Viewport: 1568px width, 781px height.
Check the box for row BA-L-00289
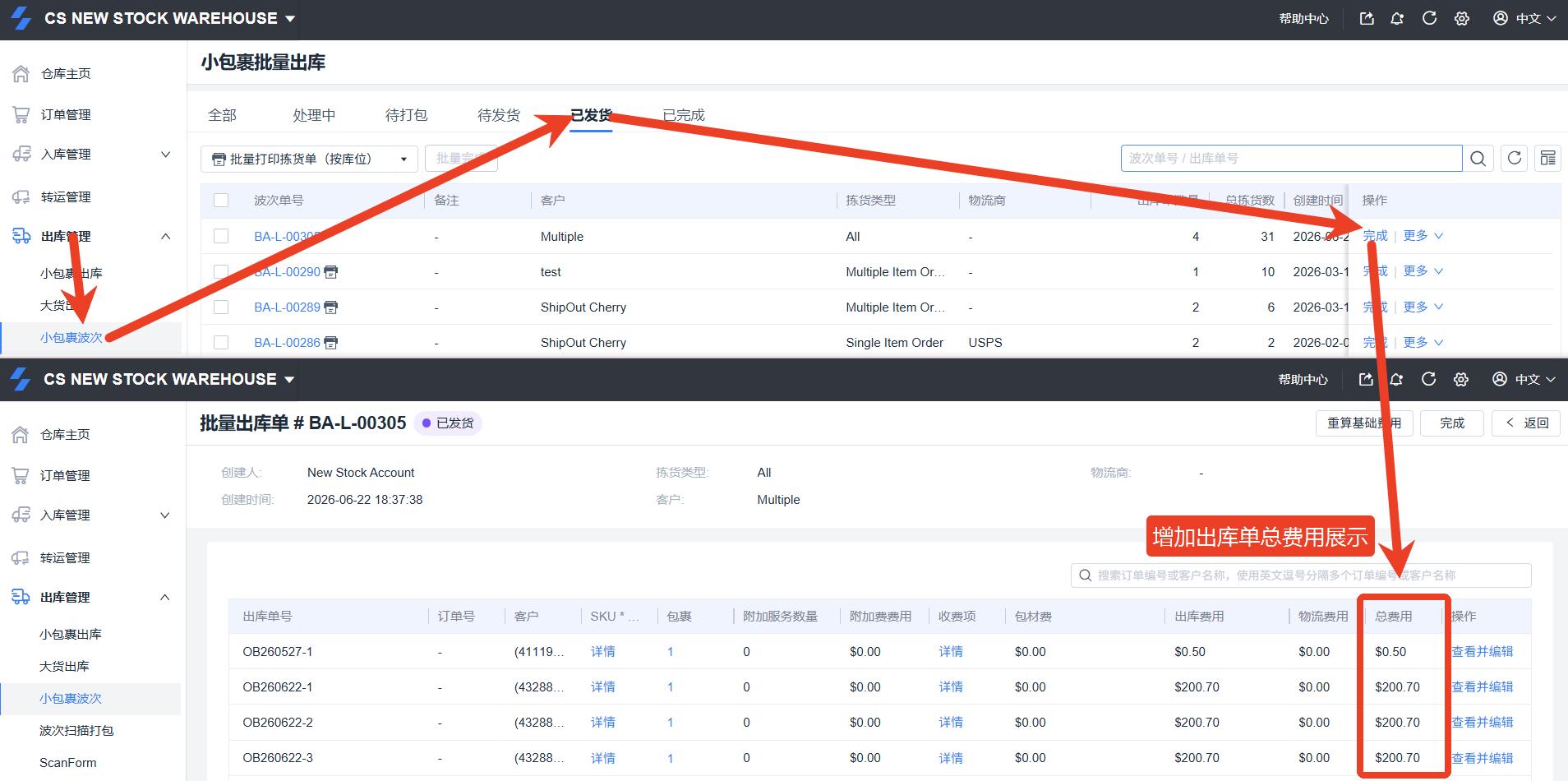tap(221, 307)
